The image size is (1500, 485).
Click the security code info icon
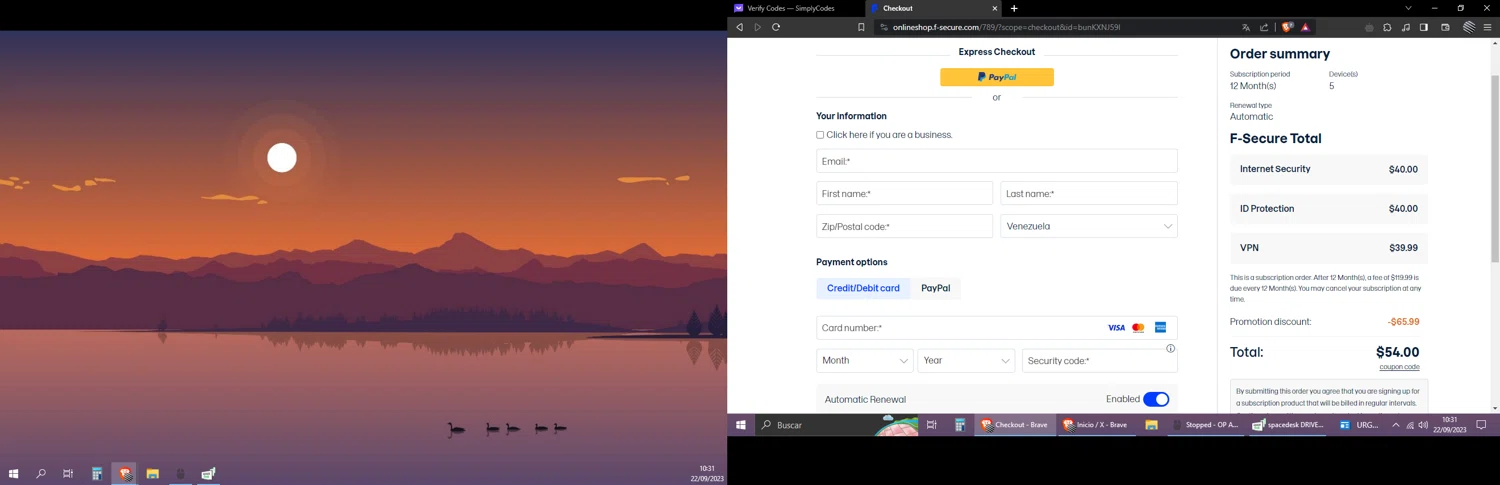1170,349
